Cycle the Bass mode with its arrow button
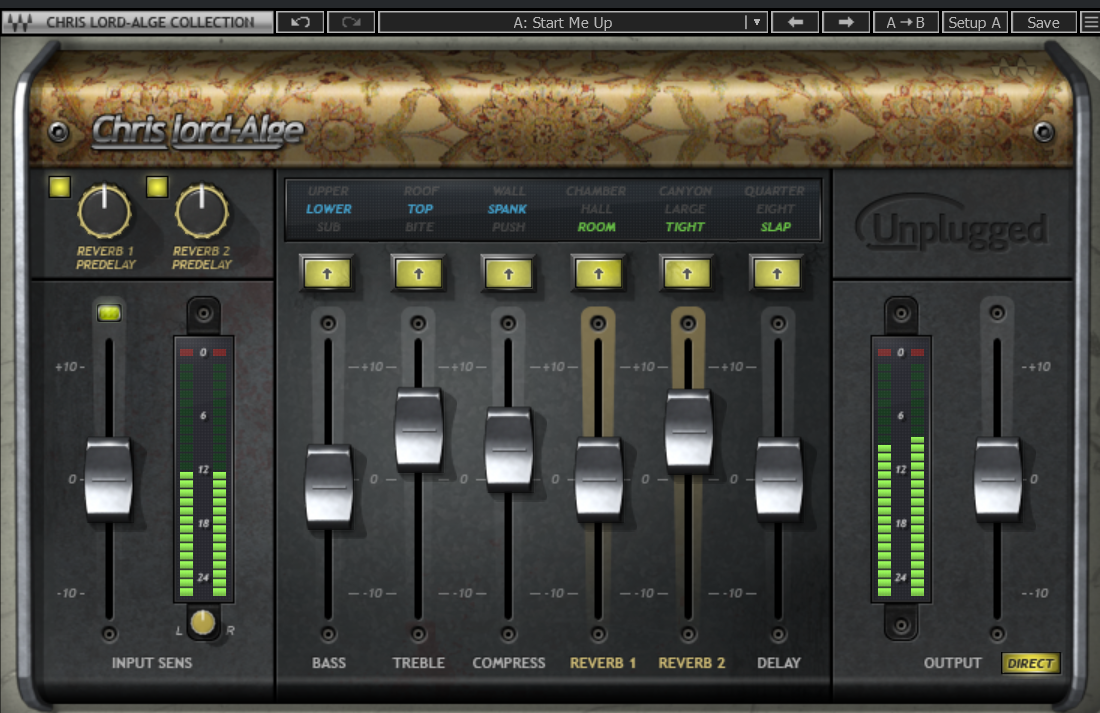The image size is (1100, 713). point(327,274)
